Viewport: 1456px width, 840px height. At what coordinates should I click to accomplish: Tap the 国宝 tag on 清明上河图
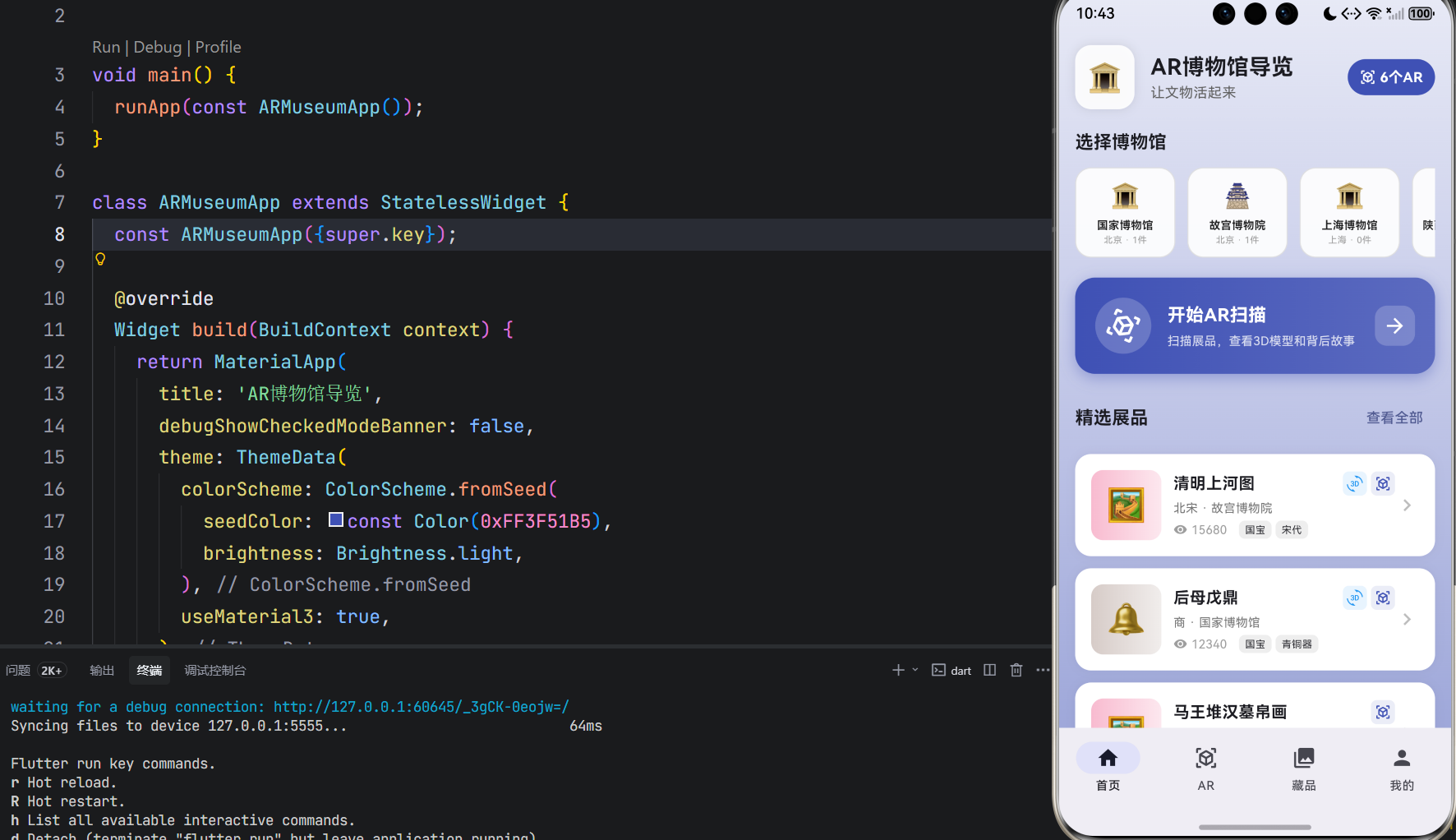(x=1255, y=530)
